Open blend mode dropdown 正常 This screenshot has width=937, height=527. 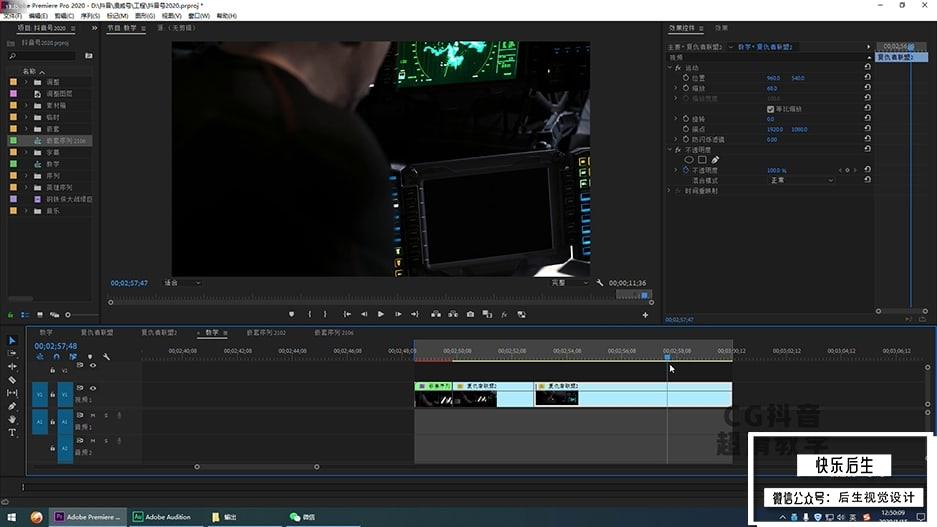801,180
